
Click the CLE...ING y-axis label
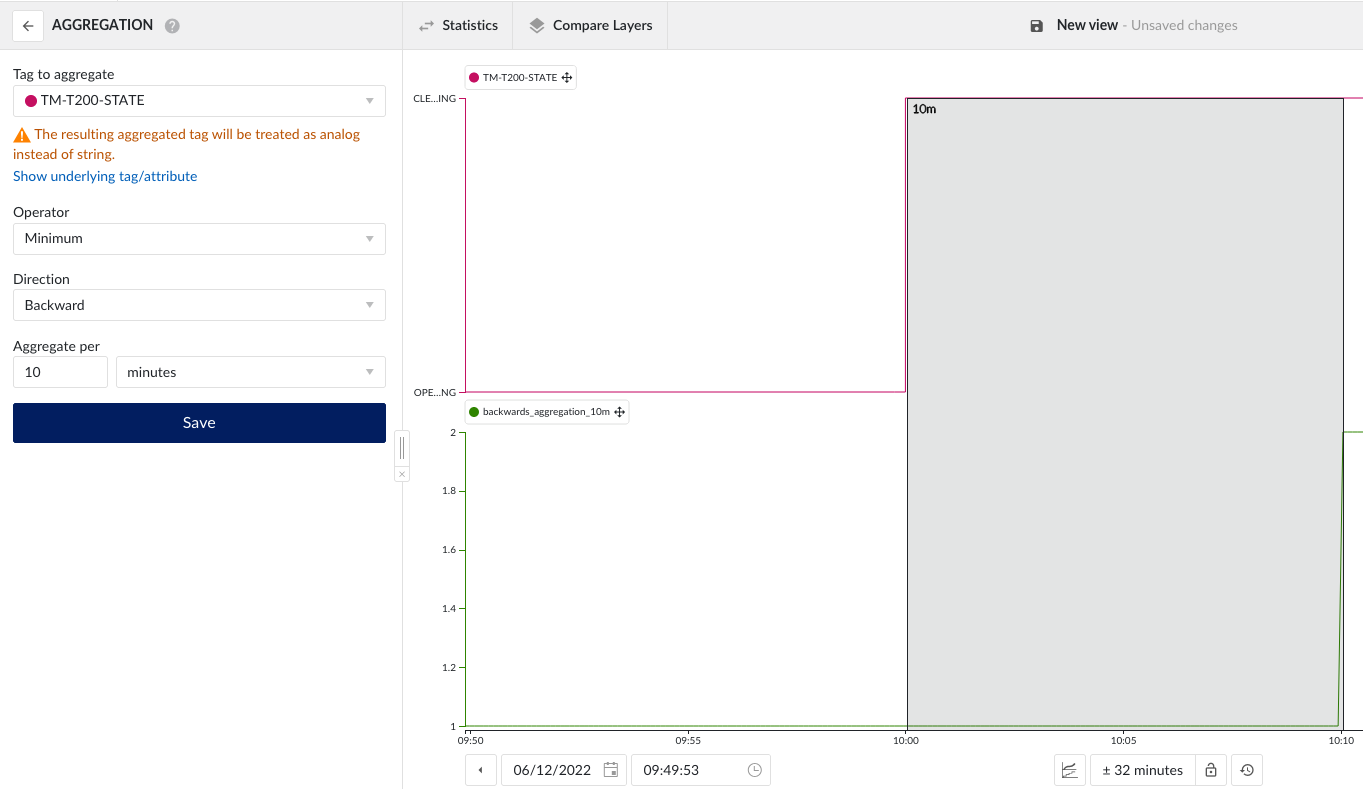(434, 98)
